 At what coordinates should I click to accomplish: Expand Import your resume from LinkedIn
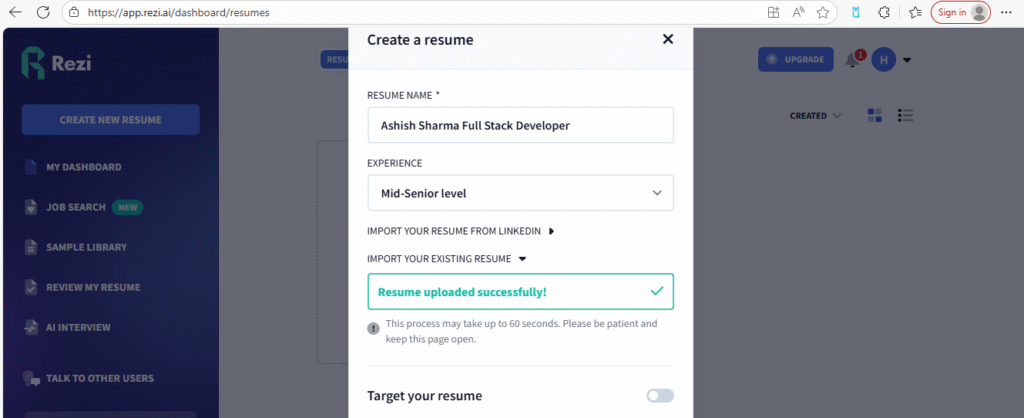[x=461, y=231]
